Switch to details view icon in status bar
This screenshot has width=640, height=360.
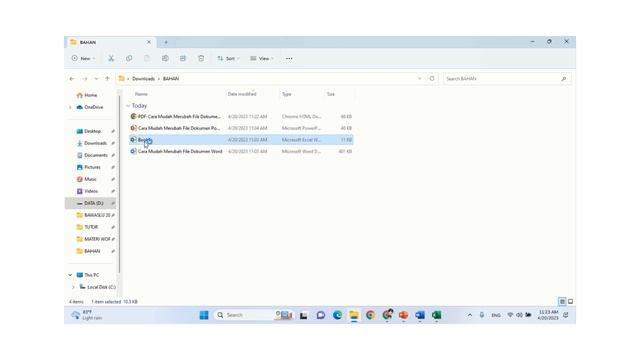[x=562, y=302]
